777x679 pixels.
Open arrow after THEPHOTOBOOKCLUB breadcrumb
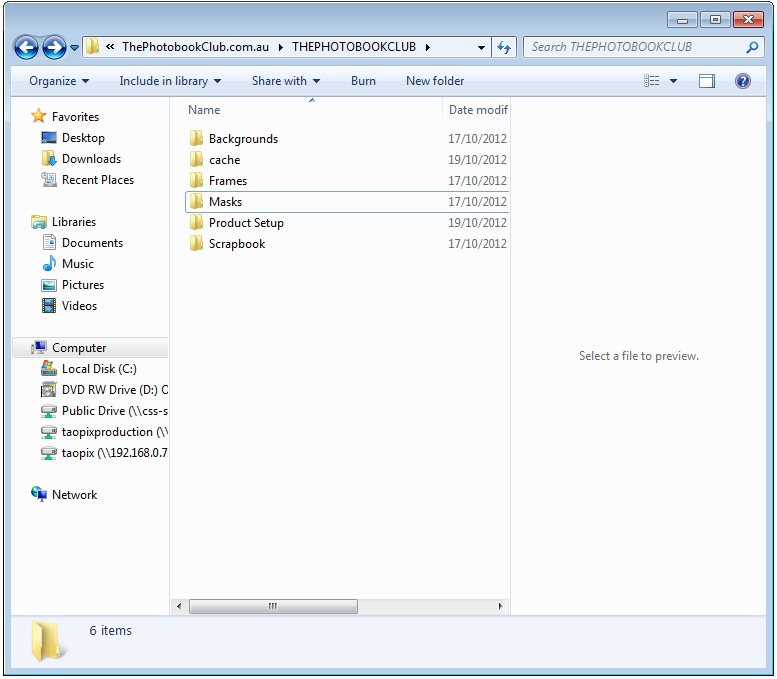coord(427,47)
